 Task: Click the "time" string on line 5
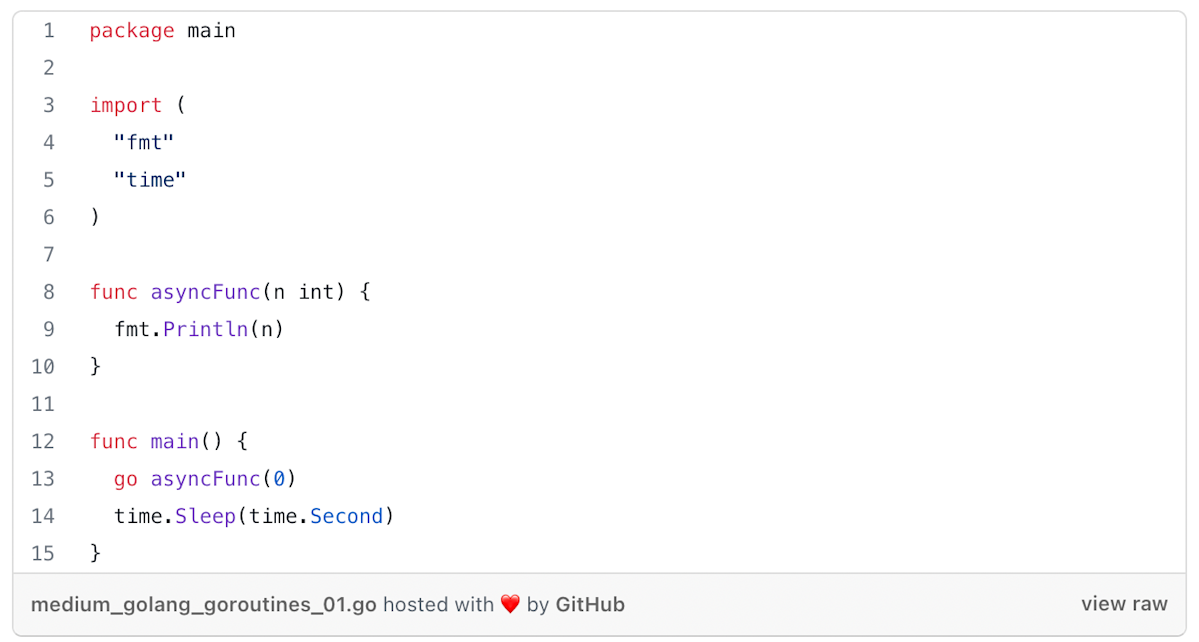(x=150, y=180)
